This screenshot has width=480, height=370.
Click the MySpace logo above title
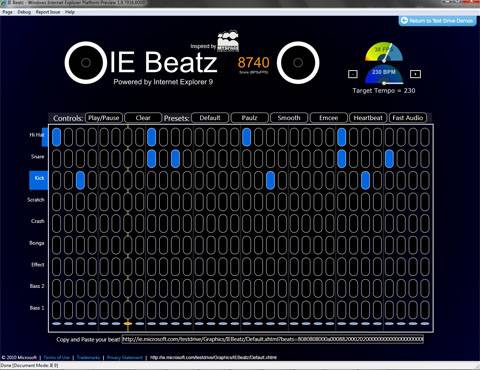[x=228, y=42]
